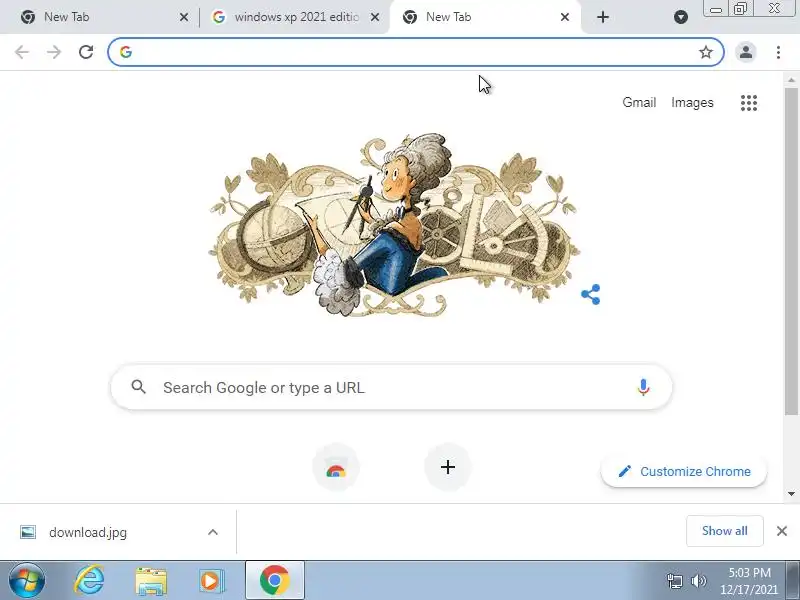The height and width of the screenshot is (600, 800).
Task: Open the profile avatar icon
Action: click(x=745, y=52)
